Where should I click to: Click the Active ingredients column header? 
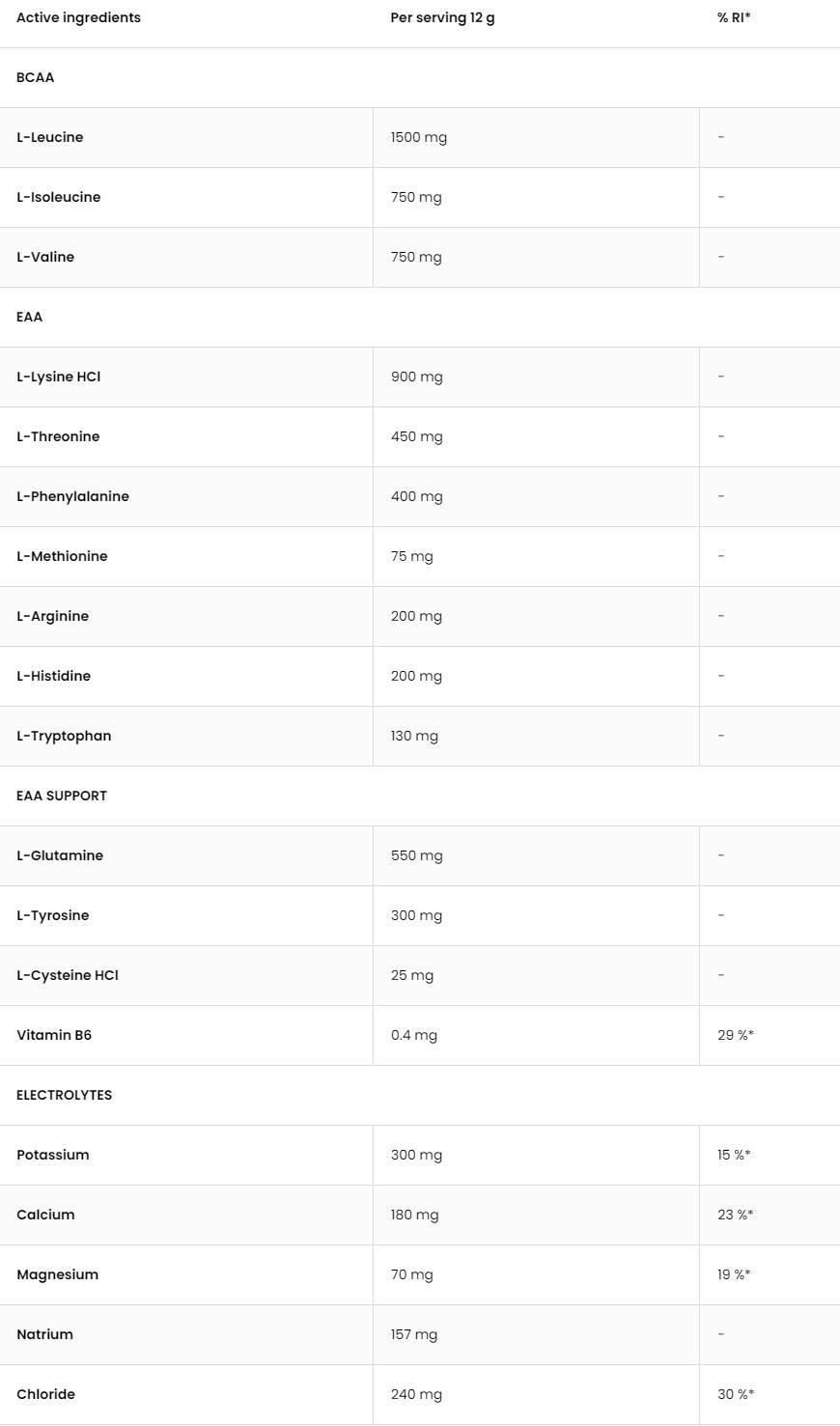pos(78,17)
